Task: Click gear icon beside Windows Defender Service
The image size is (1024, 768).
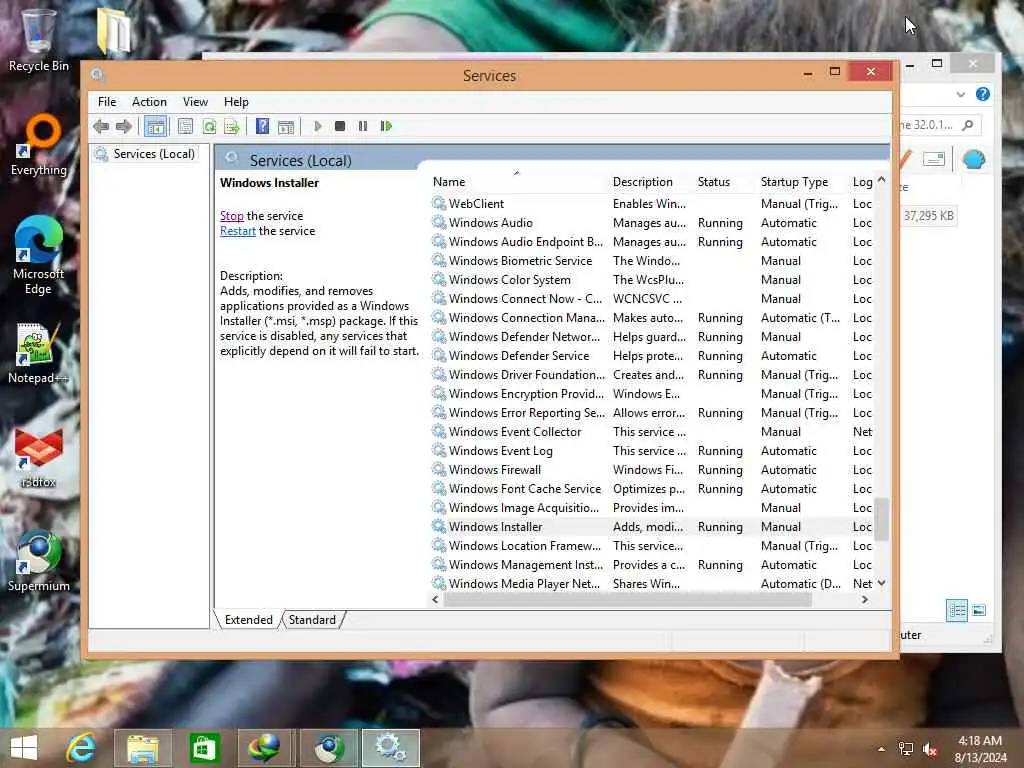Action: 439,356
